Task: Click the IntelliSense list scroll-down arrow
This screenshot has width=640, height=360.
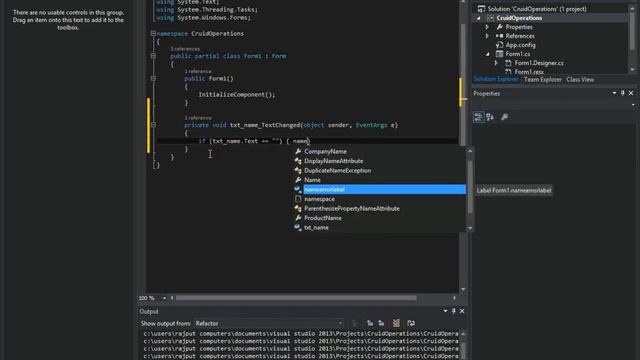Action: [470, 228]
